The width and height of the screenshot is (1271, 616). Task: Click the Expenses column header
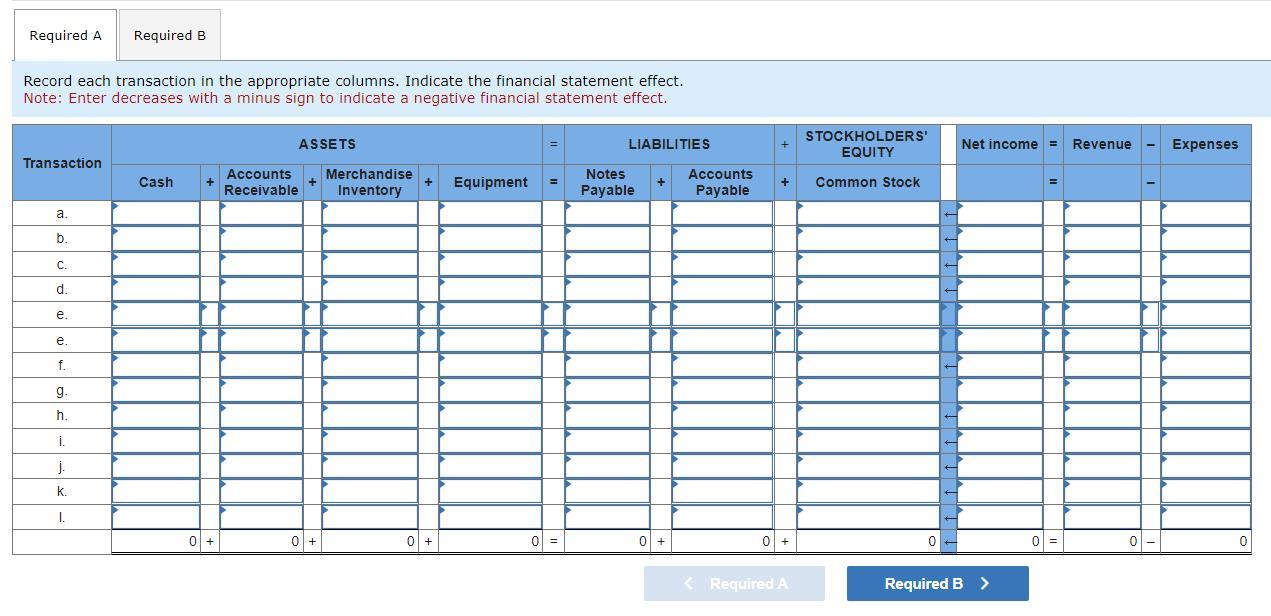(1205, 144)
